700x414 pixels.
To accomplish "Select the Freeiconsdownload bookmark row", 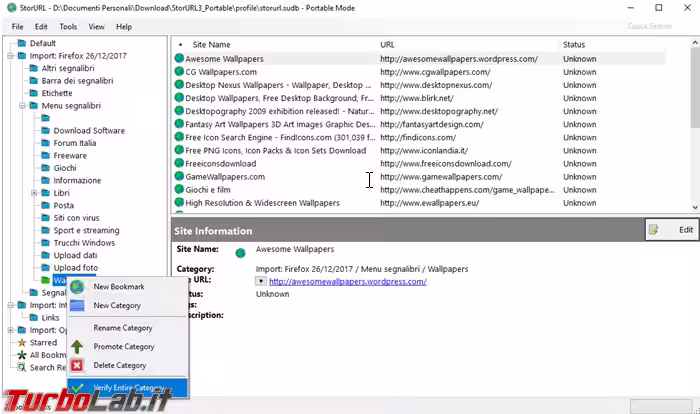I will pos(220,163).
